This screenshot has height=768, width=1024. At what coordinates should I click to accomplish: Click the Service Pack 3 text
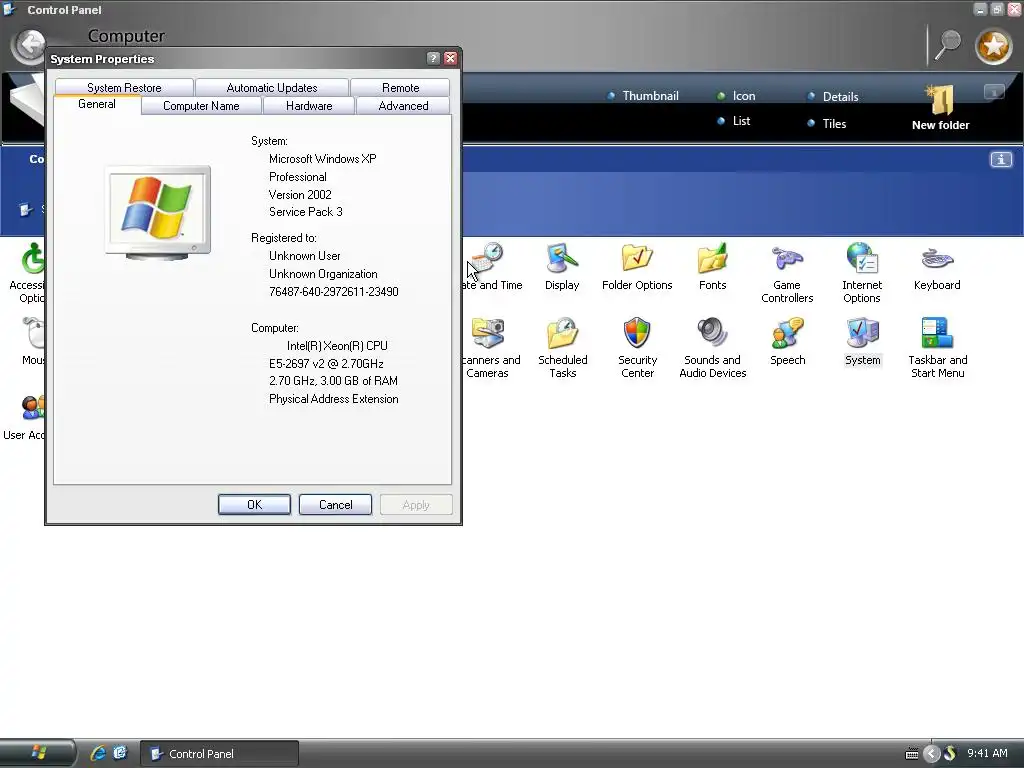pyautogui.click(x=306, y=212)
